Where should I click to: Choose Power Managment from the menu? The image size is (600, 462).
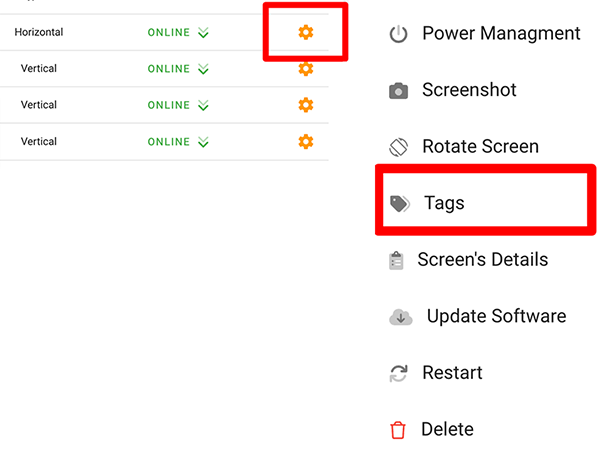click(501, 33)
